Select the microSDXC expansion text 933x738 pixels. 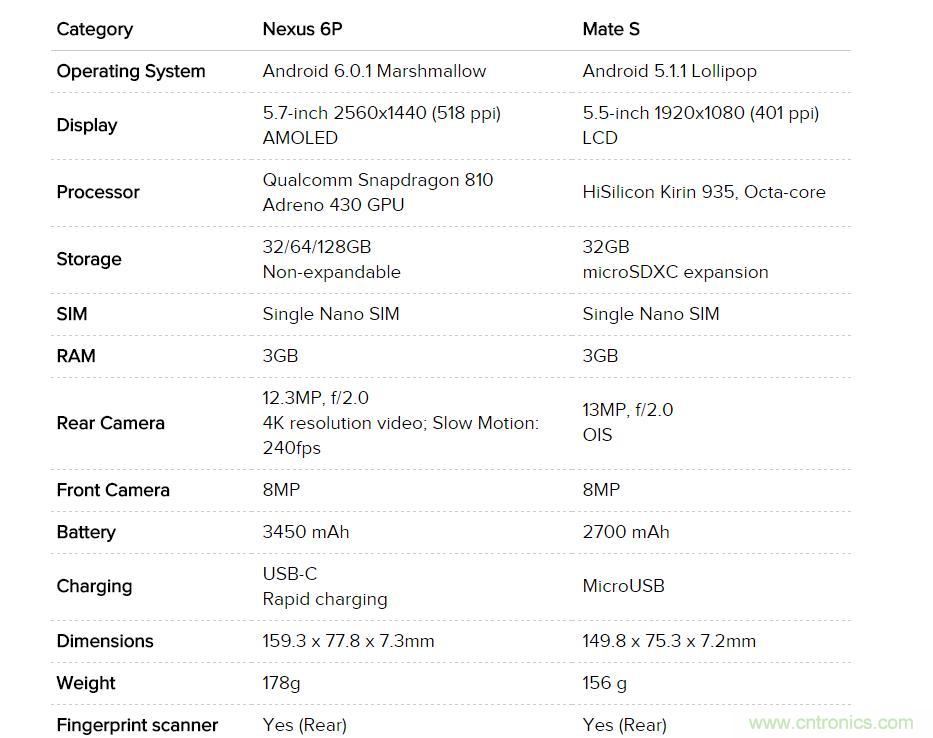click(x=675, y=272)
